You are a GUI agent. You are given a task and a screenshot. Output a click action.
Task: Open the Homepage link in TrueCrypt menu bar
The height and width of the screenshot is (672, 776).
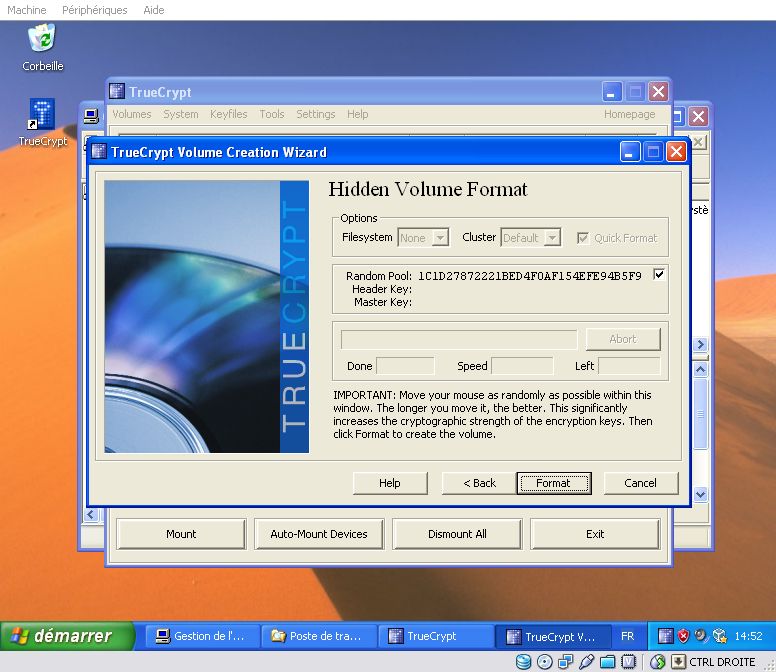pyautogui.click(x=630, y=114)
